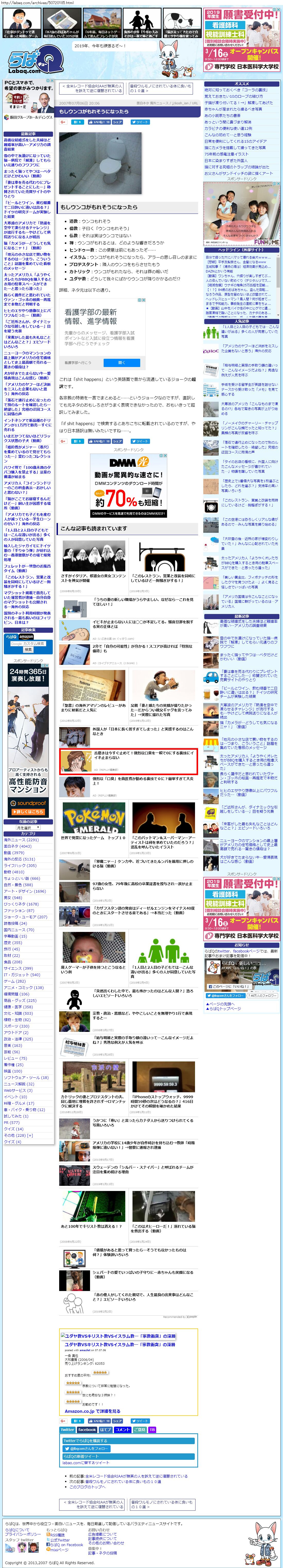Switch to the amazon tab in the search box
This screenshot has height=1568, width=283.
(x=26, y=637)
